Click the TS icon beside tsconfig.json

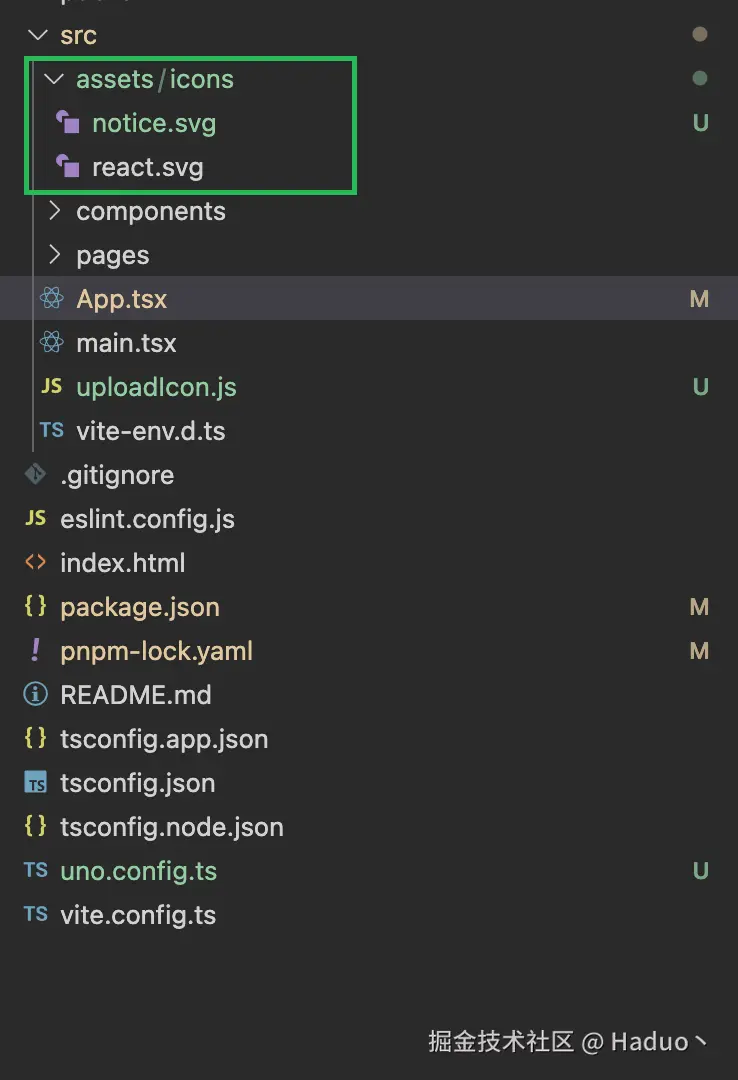[x=35, y=783]
